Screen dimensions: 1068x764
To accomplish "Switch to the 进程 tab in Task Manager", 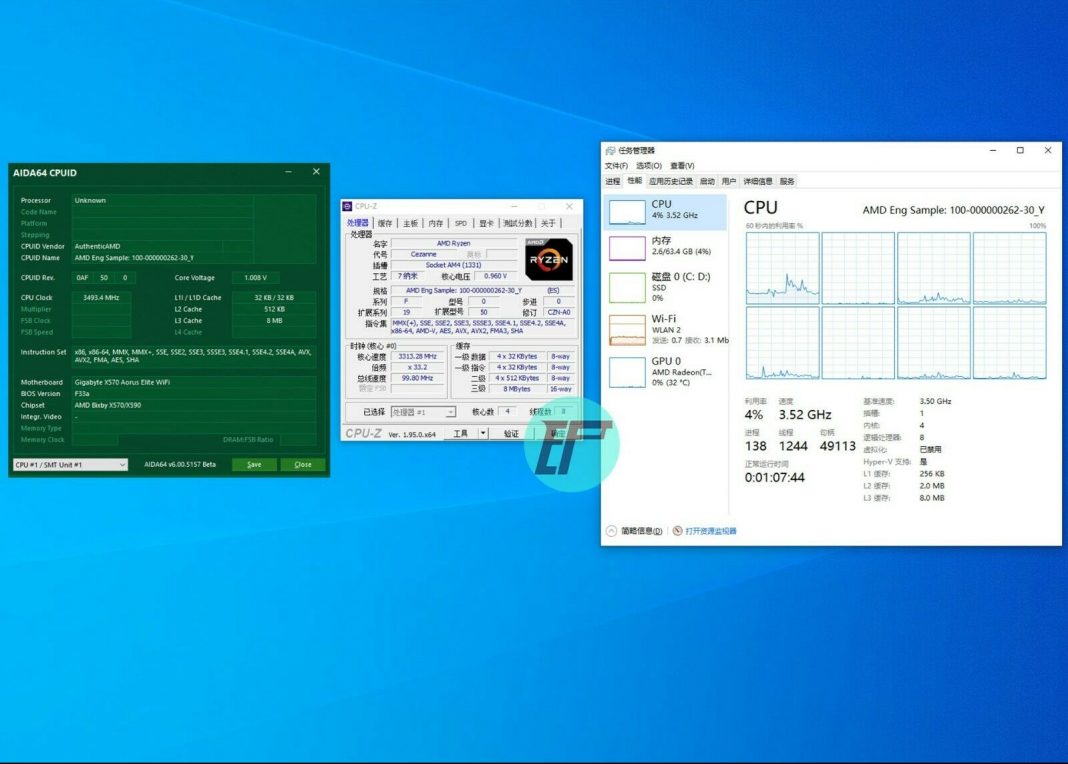I will (613, 181).
